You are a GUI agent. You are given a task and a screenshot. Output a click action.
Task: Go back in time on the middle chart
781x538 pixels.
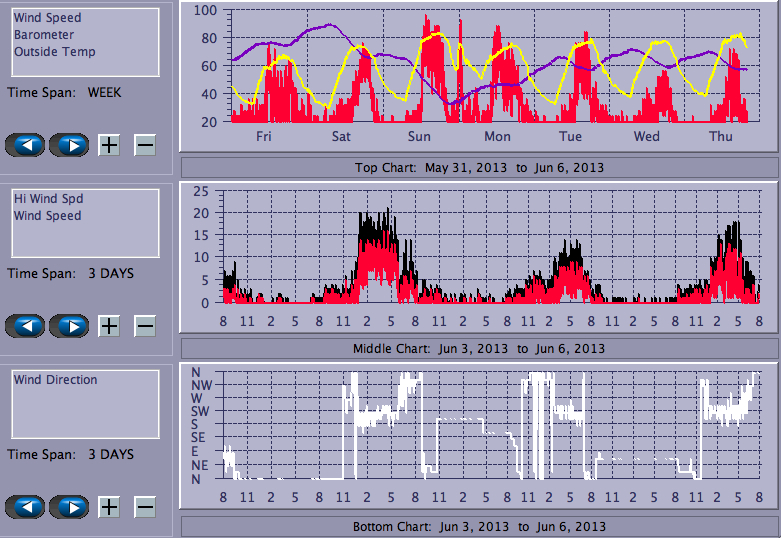[x=26, y=326]
